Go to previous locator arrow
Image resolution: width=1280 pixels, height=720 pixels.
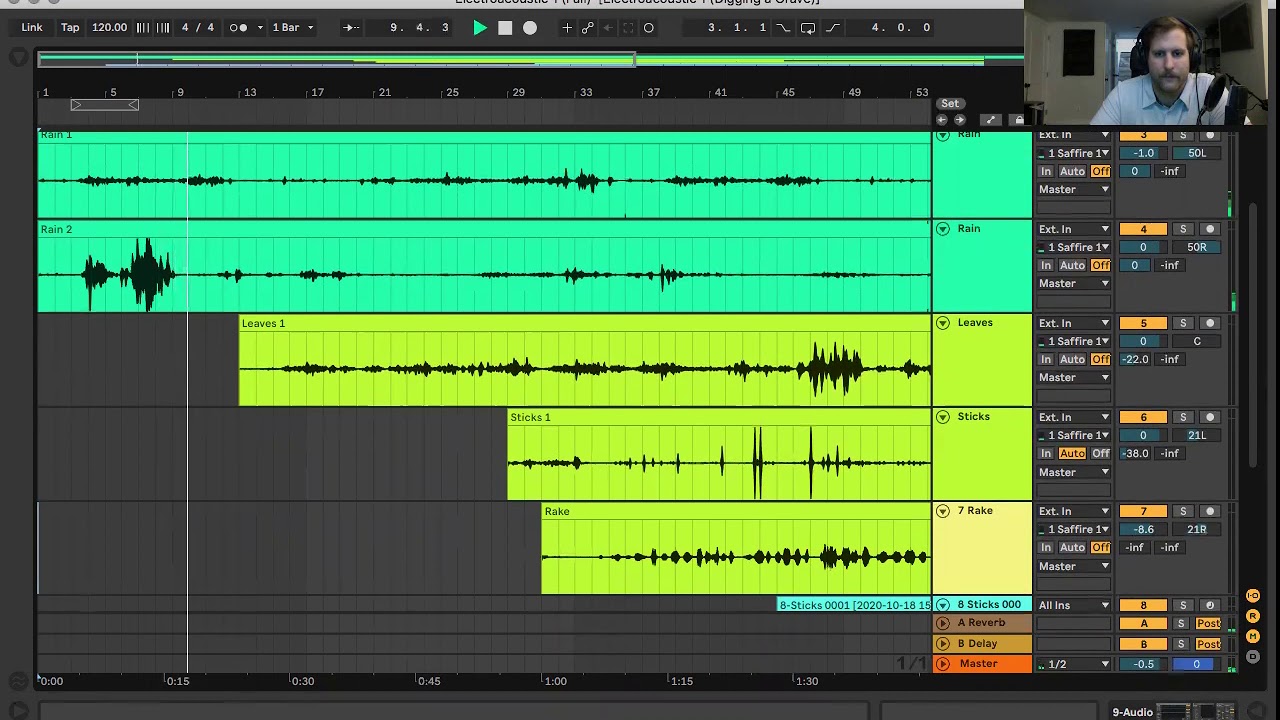click(x=941, y=120)
